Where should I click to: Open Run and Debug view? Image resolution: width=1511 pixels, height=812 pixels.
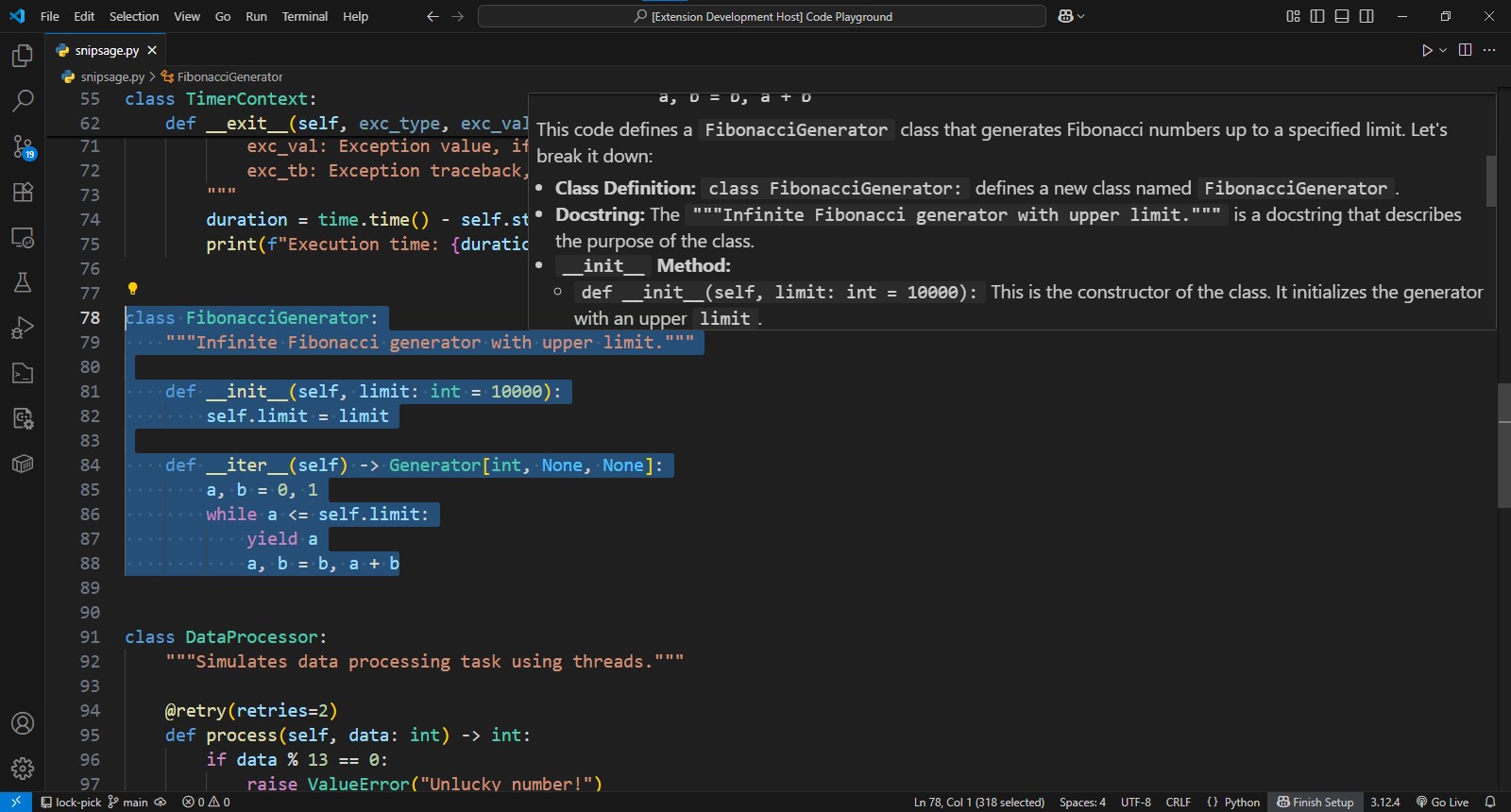23,328
